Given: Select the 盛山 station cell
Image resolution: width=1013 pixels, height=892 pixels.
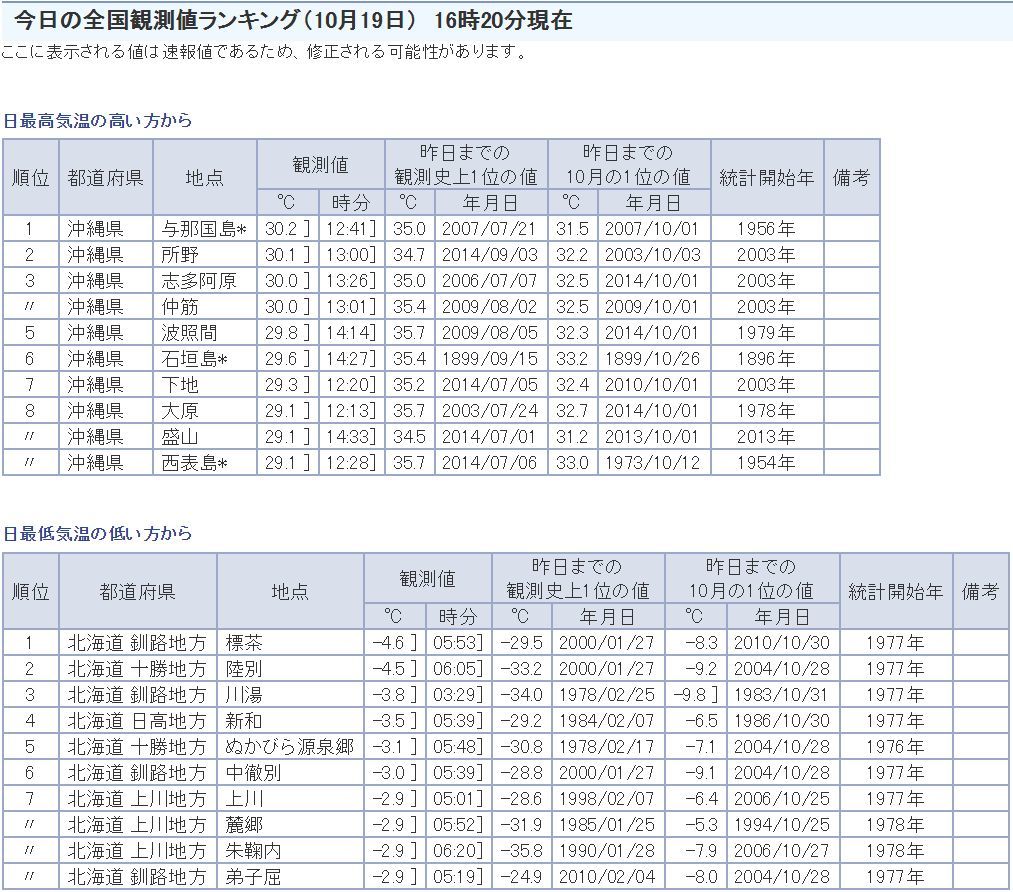Looking at the screenshot, I should coord(205,437).
